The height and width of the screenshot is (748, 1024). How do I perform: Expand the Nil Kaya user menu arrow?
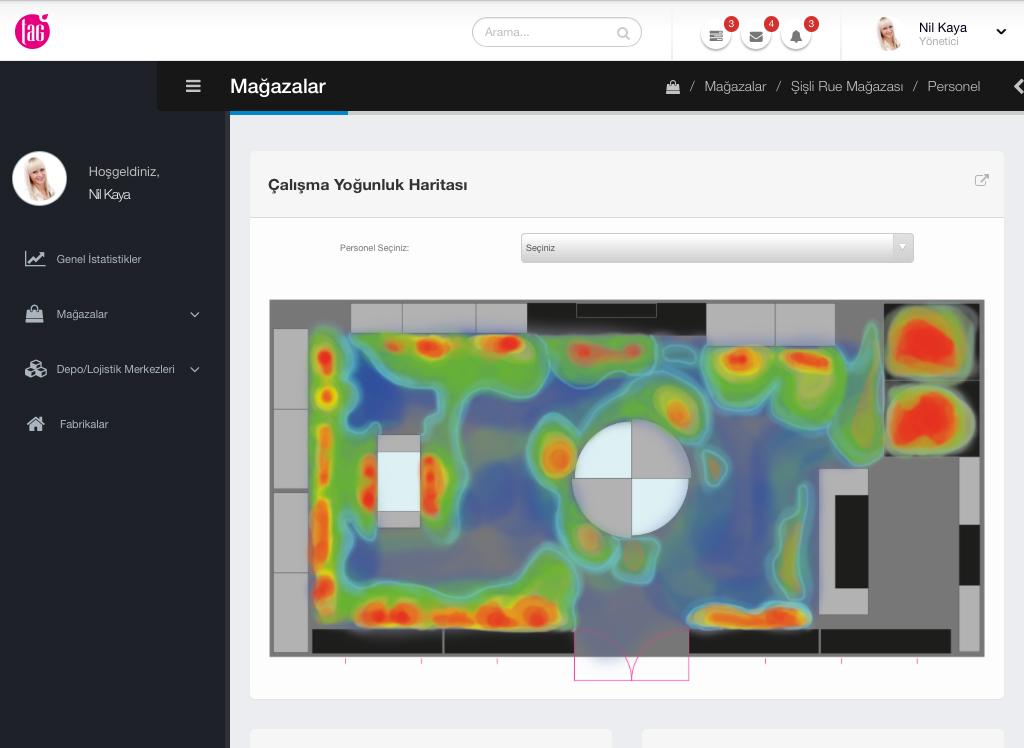(x=1001, y=32)
